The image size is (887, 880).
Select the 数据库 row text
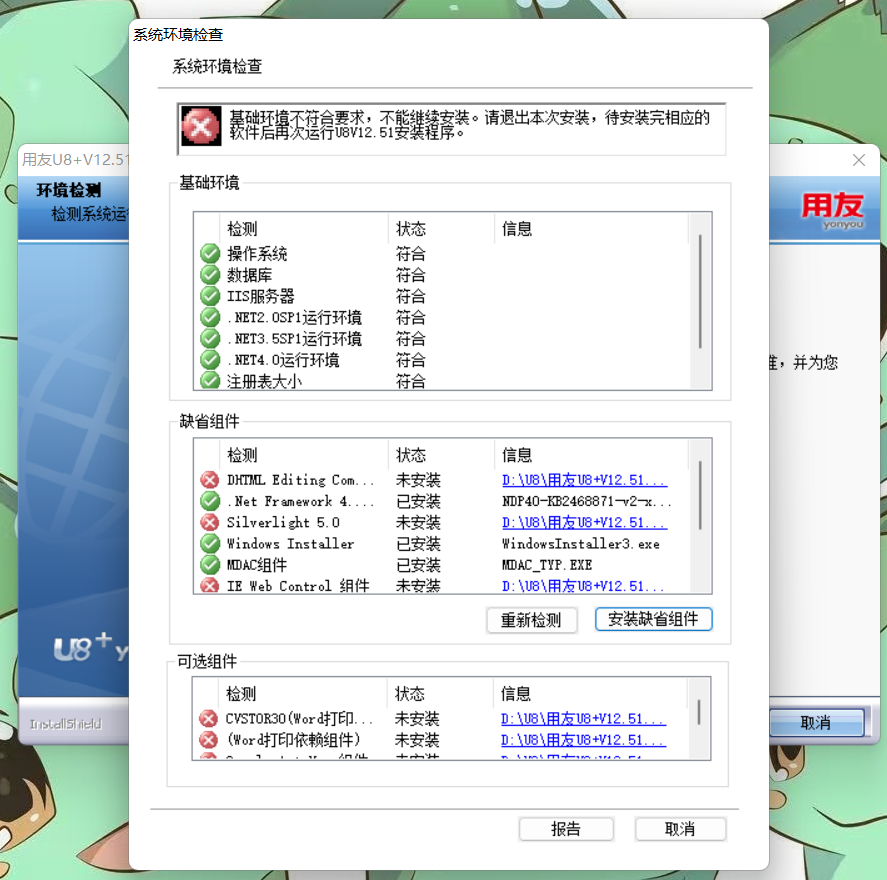[x=249, y=275]
